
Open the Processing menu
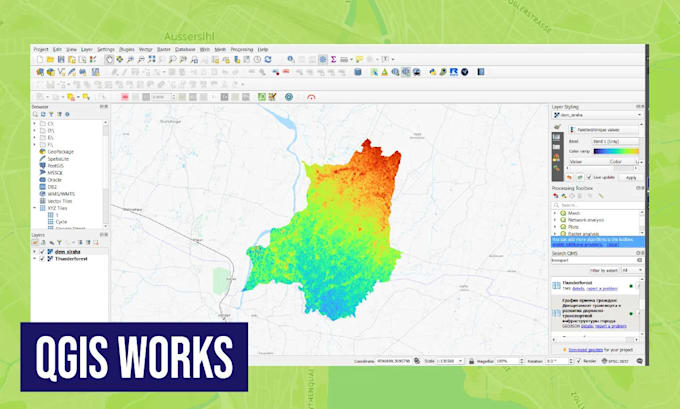pyautogui.click(x=242, y=49)
